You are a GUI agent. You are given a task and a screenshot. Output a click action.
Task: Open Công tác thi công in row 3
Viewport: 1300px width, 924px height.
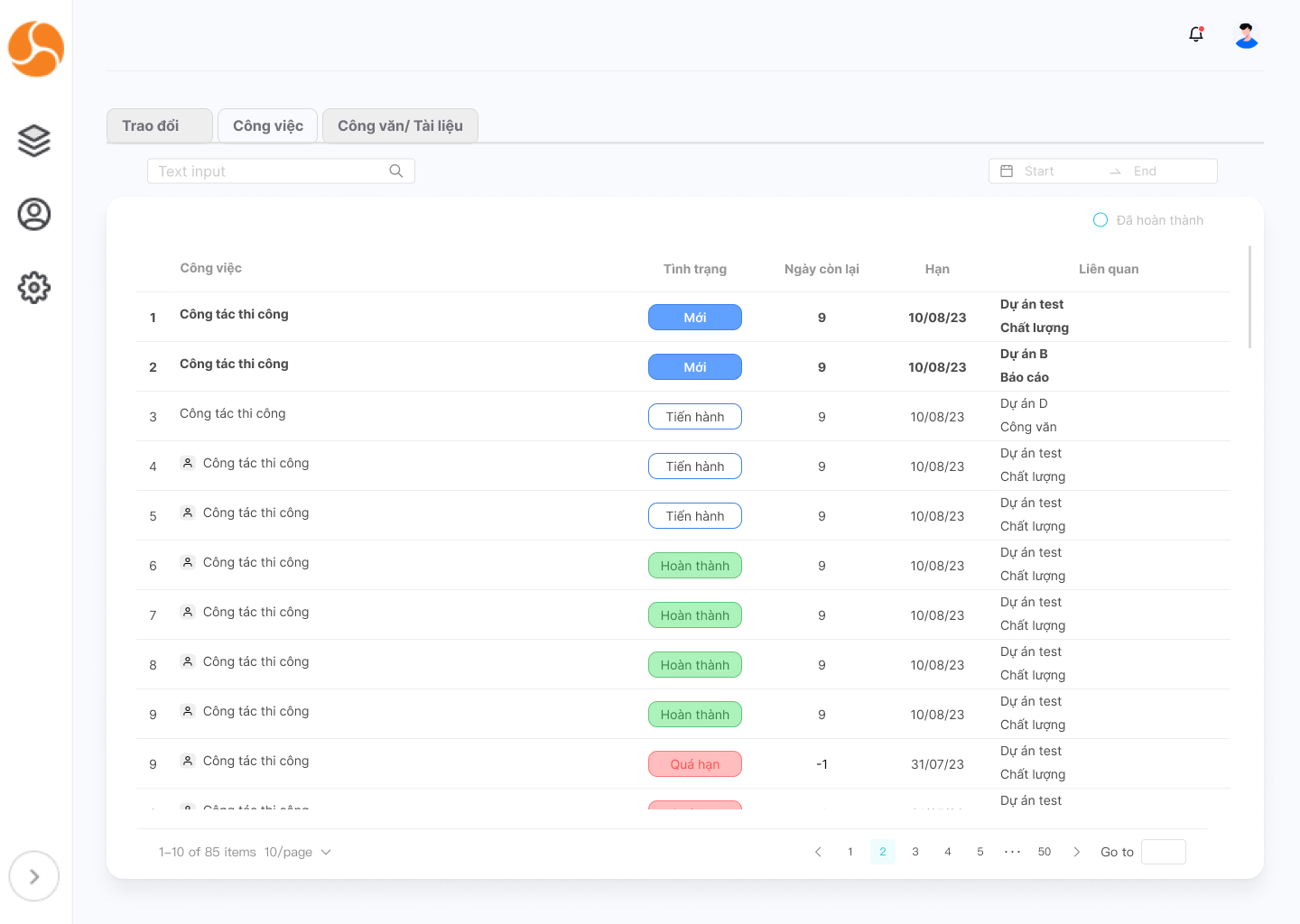click(233, 413)
